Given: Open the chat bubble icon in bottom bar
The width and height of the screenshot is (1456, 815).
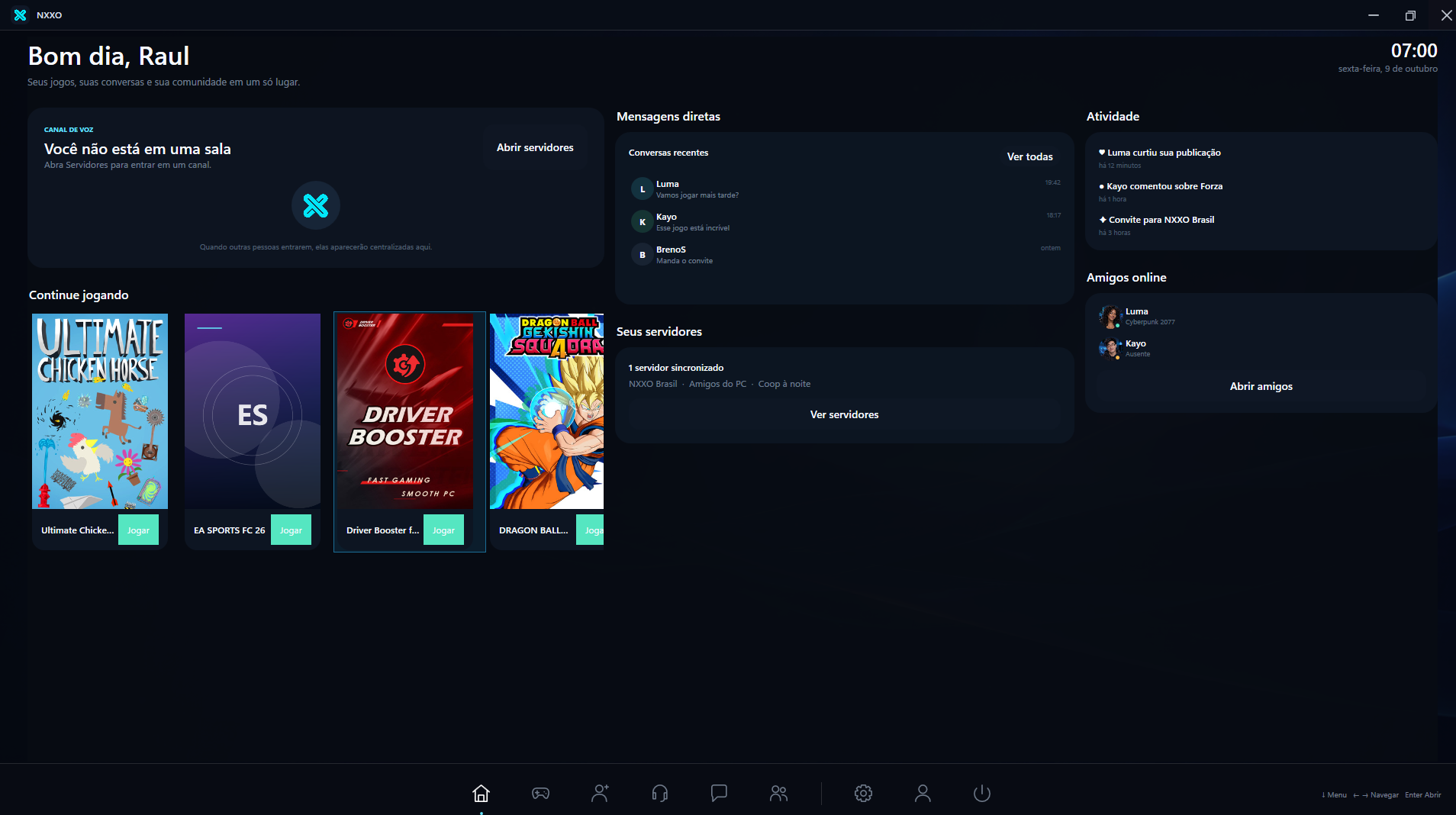Looking at the screenshot, I should coord(719,794).
